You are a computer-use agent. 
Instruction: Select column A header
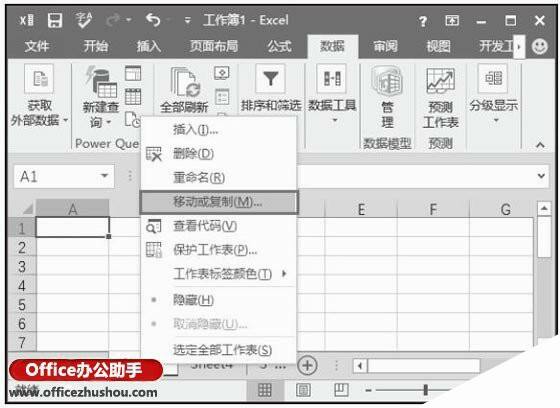(x=72, y=209)
